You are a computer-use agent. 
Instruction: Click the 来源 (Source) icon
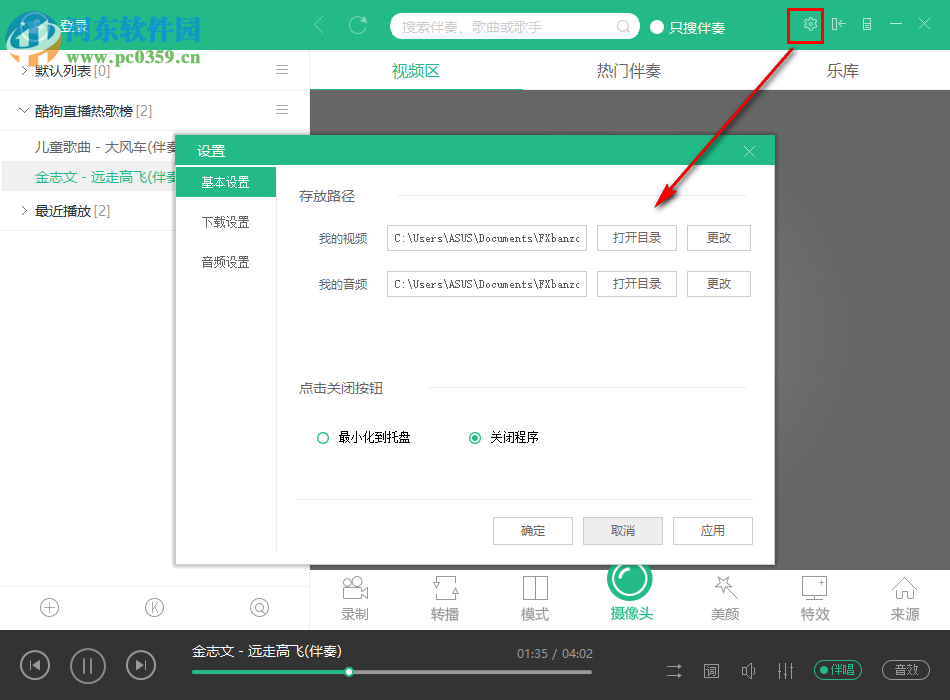[x=904, y=597]
